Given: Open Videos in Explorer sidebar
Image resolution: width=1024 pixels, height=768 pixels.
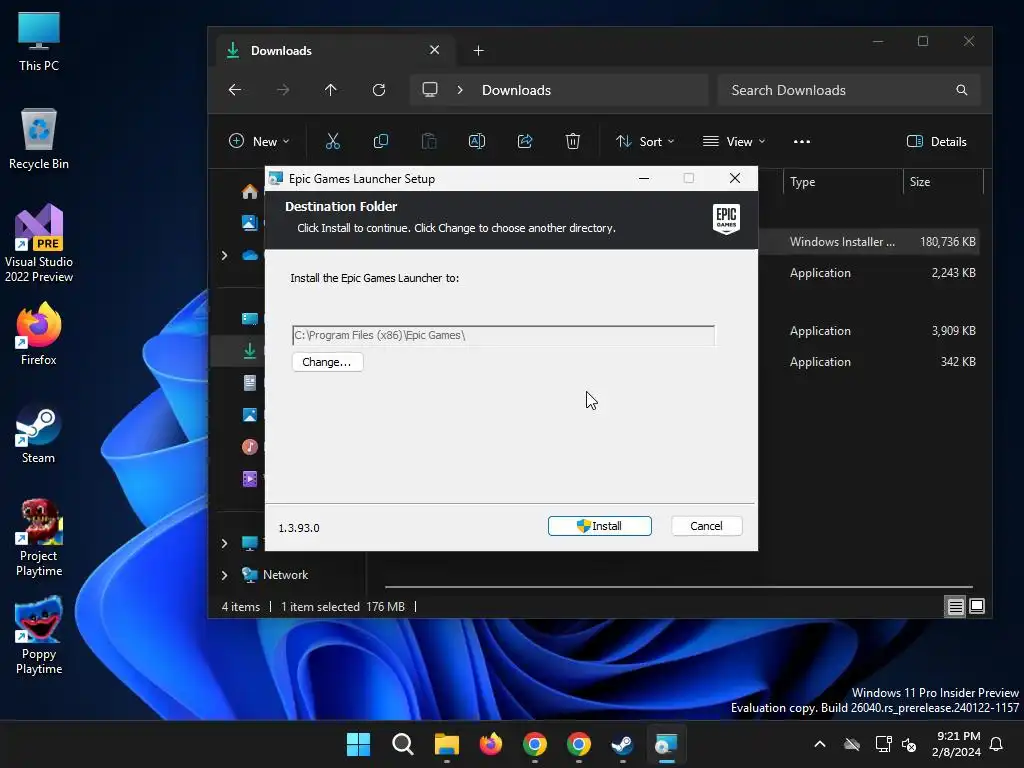Looking at the screenshot, I should click(x=249, y=479).
